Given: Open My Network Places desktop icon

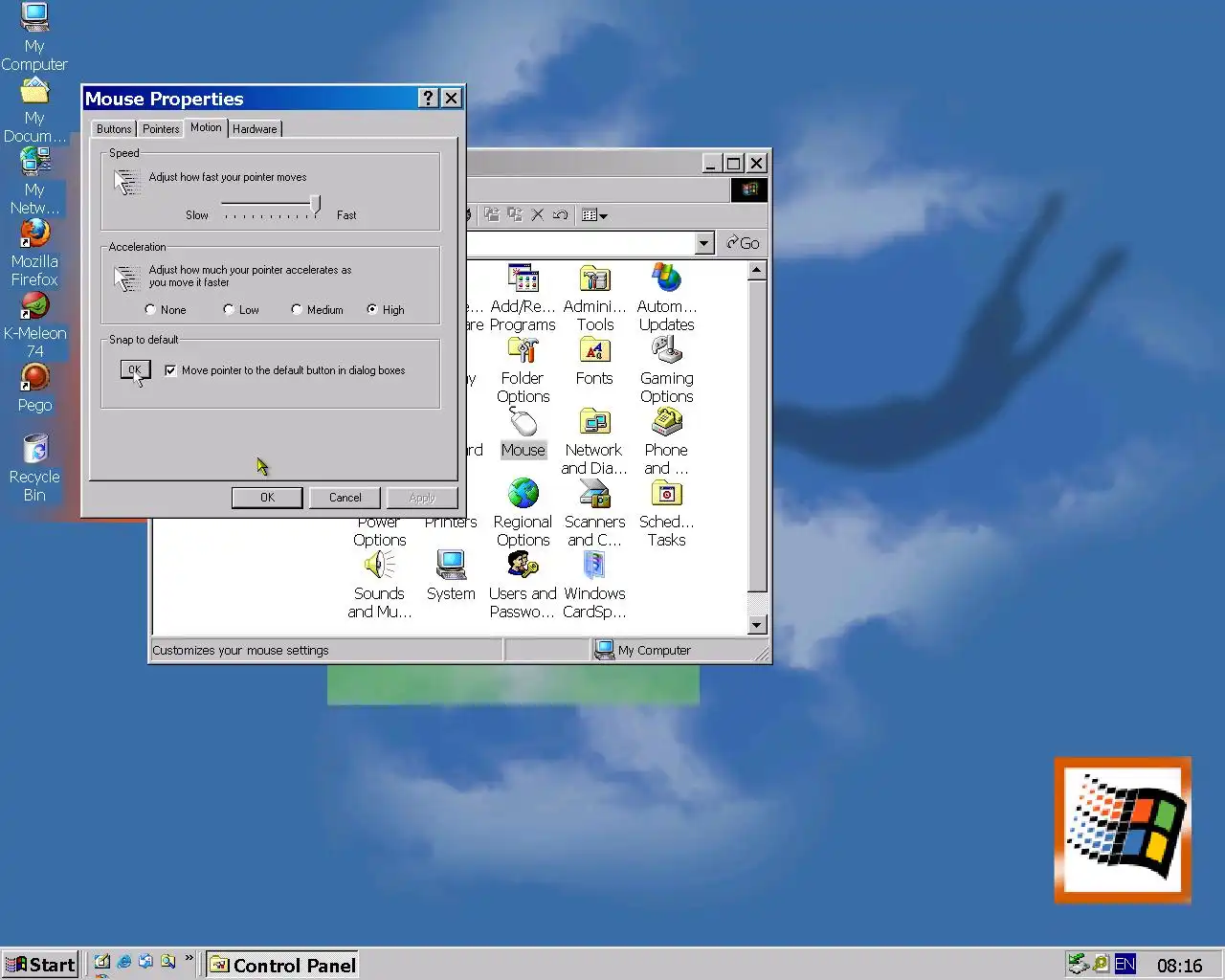Looking at the screenshot, I should [34, 181].
